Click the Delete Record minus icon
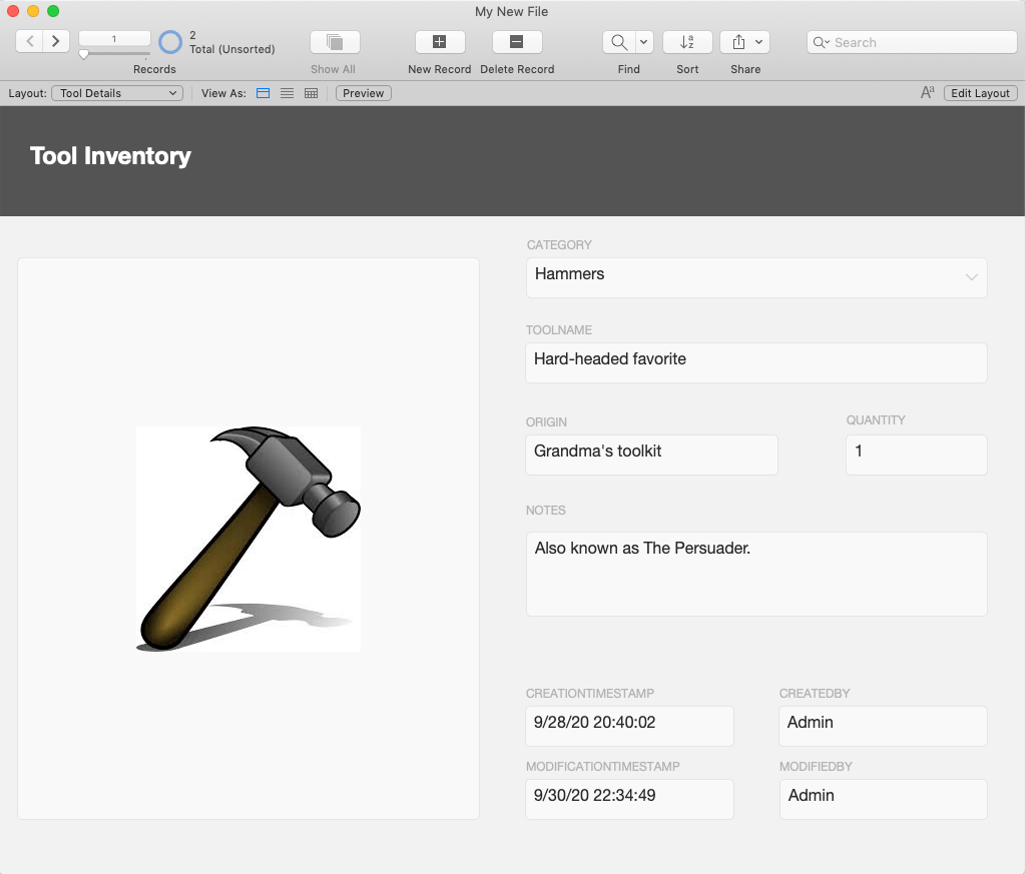This screenshot has height=874, width=1025. tap(516, 42)
